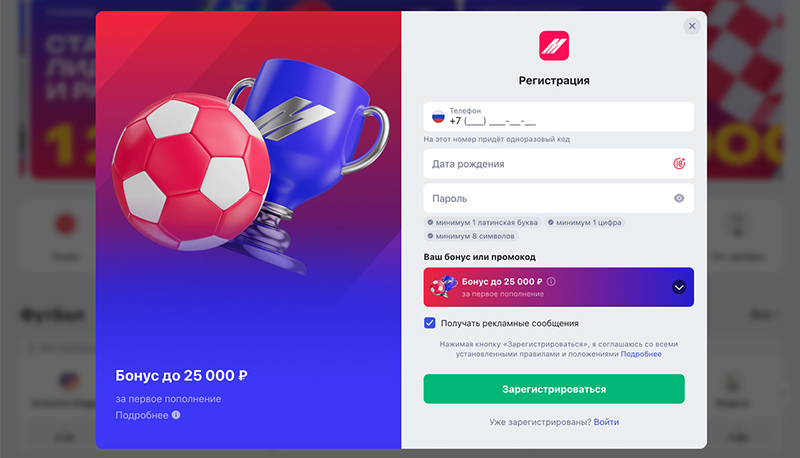Viewport: 800px width, 458px height.
Task: Open the Бонус до 25 000 ₽ selector
Action: (559, 287)
